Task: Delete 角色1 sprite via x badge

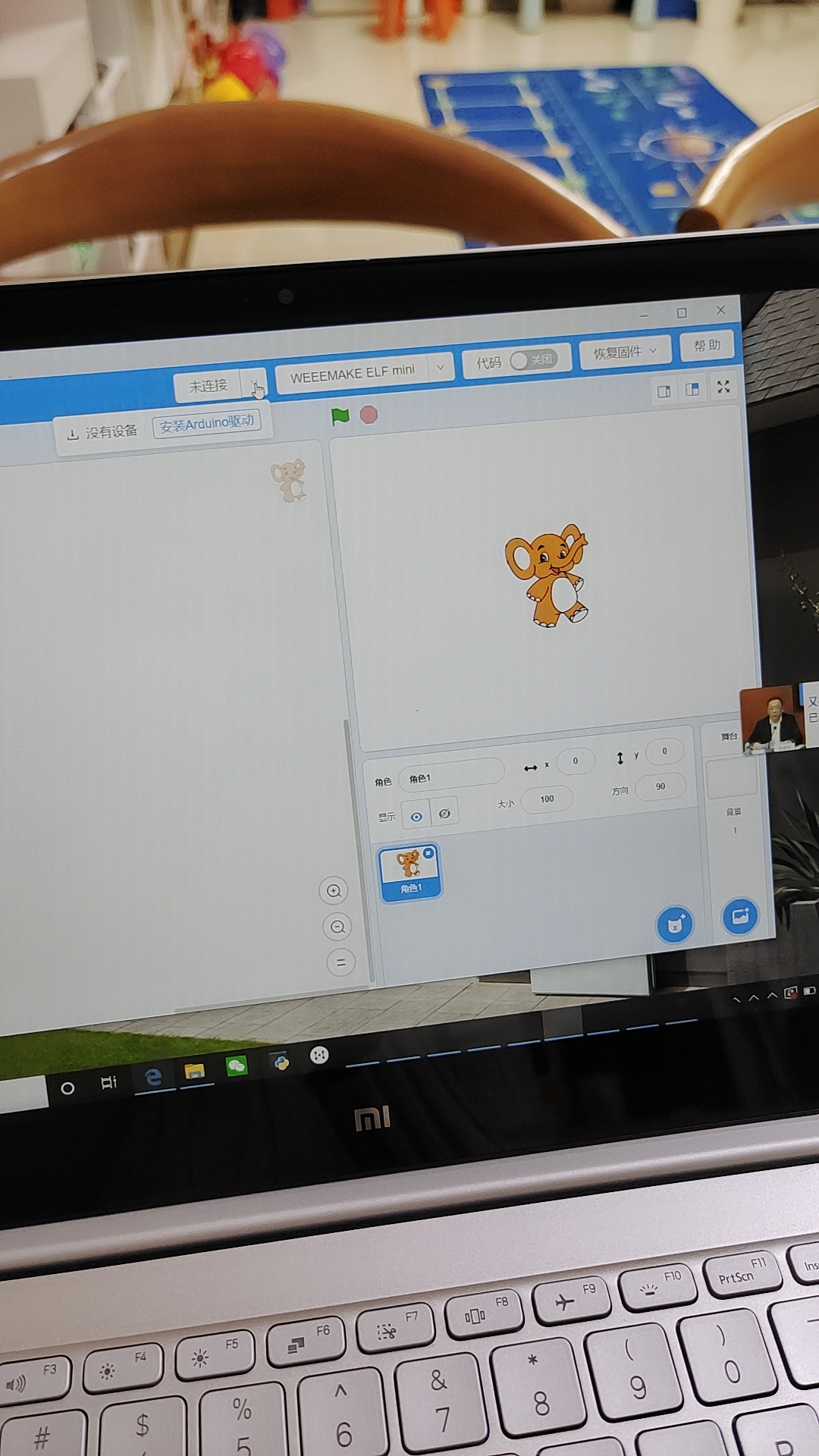Action: 428,853
